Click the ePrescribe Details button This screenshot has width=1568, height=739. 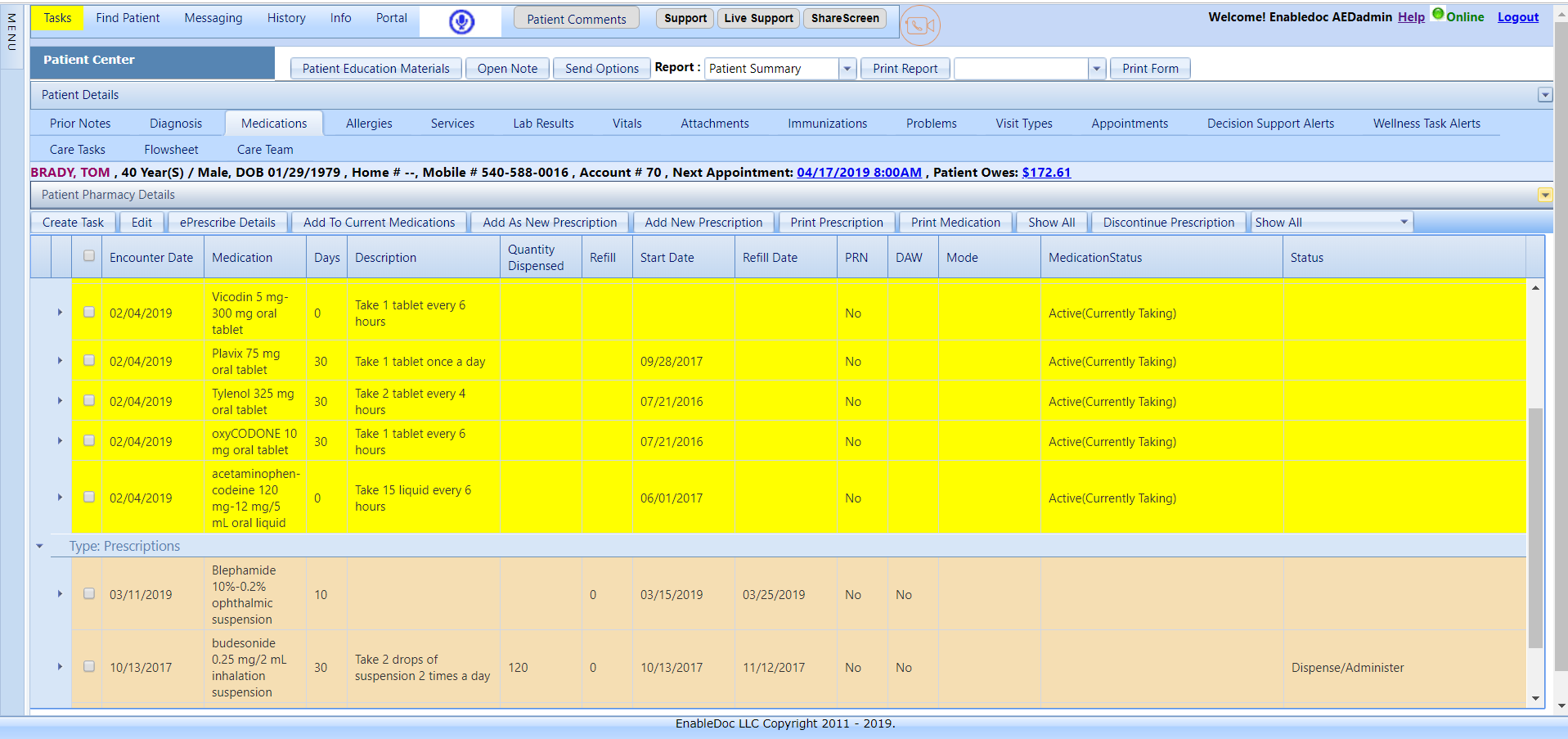[x=227, y=223]
